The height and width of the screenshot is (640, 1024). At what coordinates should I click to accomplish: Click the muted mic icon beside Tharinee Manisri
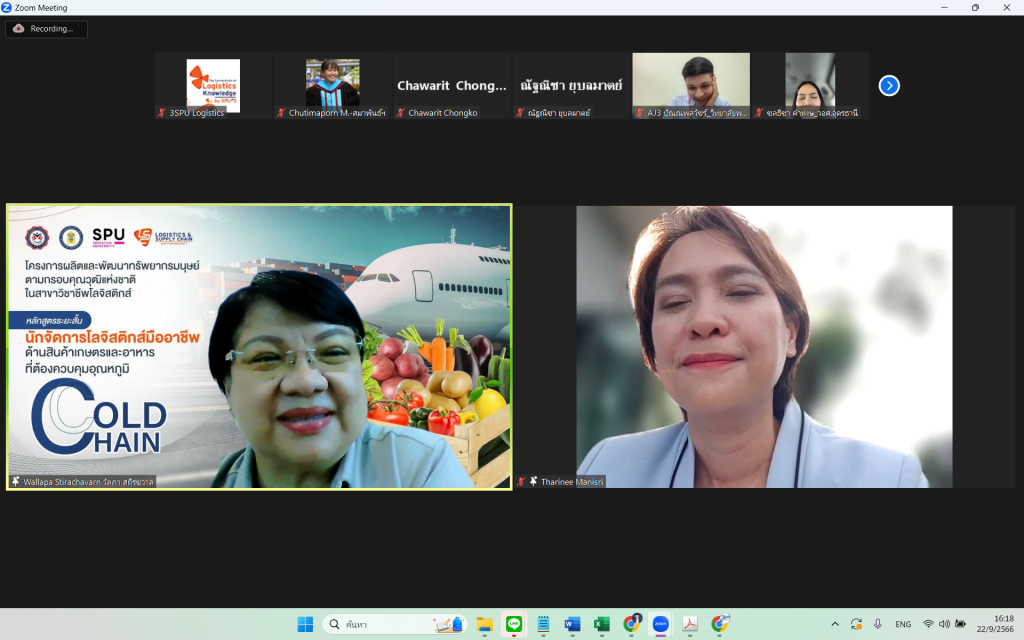(x=522, y=482)
